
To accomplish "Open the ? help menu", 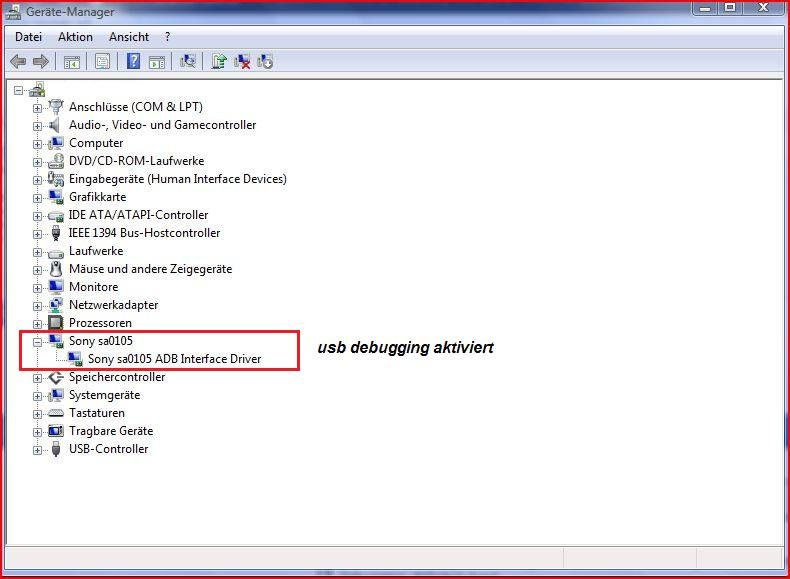I will pyautogui.click(x=167, y=37).
